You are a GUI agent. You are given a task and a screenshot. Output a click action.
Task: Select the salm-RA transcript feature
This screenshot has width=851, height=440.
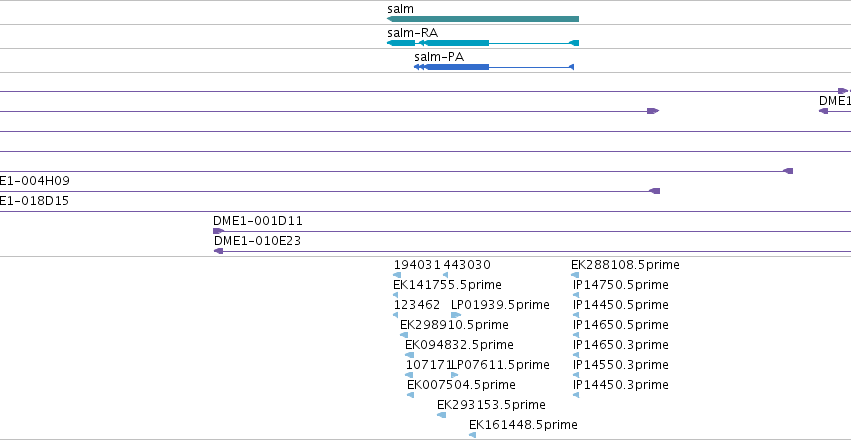coord(482,43)
